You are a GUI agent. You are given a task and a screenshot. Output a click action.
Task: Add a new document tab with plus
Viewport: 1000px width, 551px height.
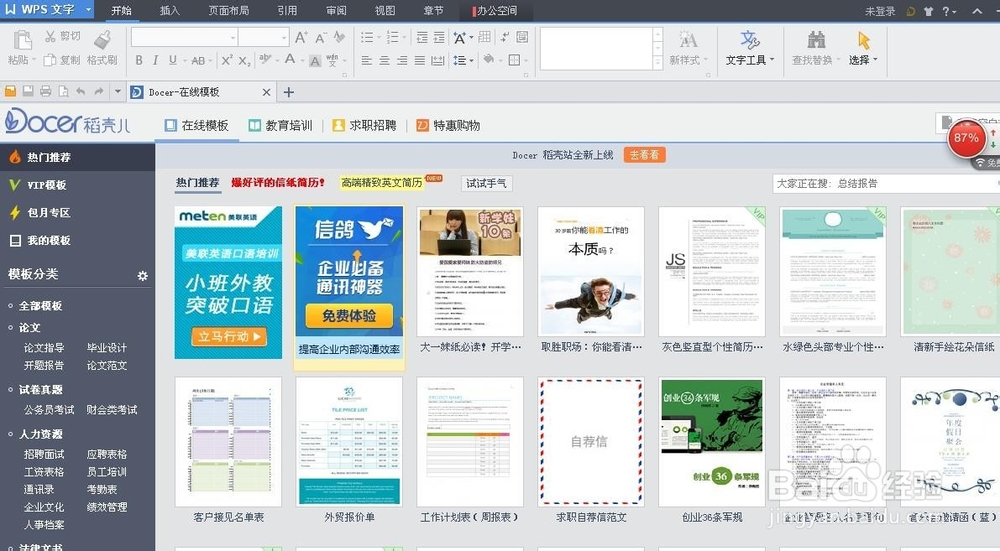pyautogui.click(x=289, y=92)
